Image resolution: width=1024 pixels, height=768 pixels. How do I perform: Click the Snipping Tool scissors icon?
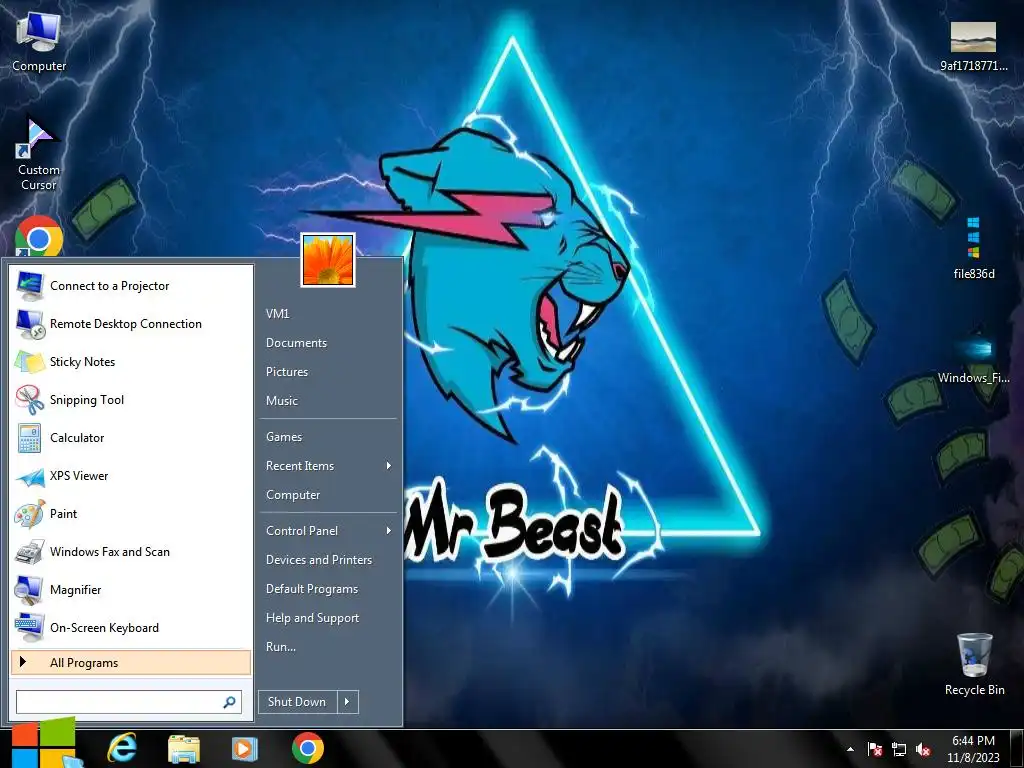(29, 400)
